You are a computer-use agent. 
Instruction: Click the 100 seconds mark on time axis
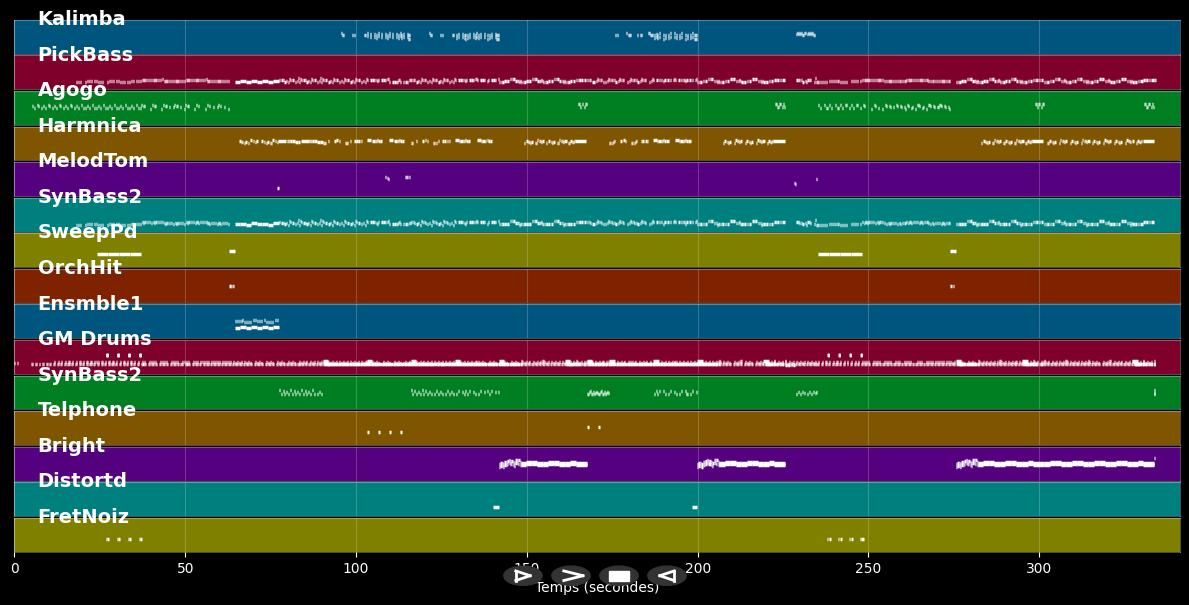tap(356, 569)
